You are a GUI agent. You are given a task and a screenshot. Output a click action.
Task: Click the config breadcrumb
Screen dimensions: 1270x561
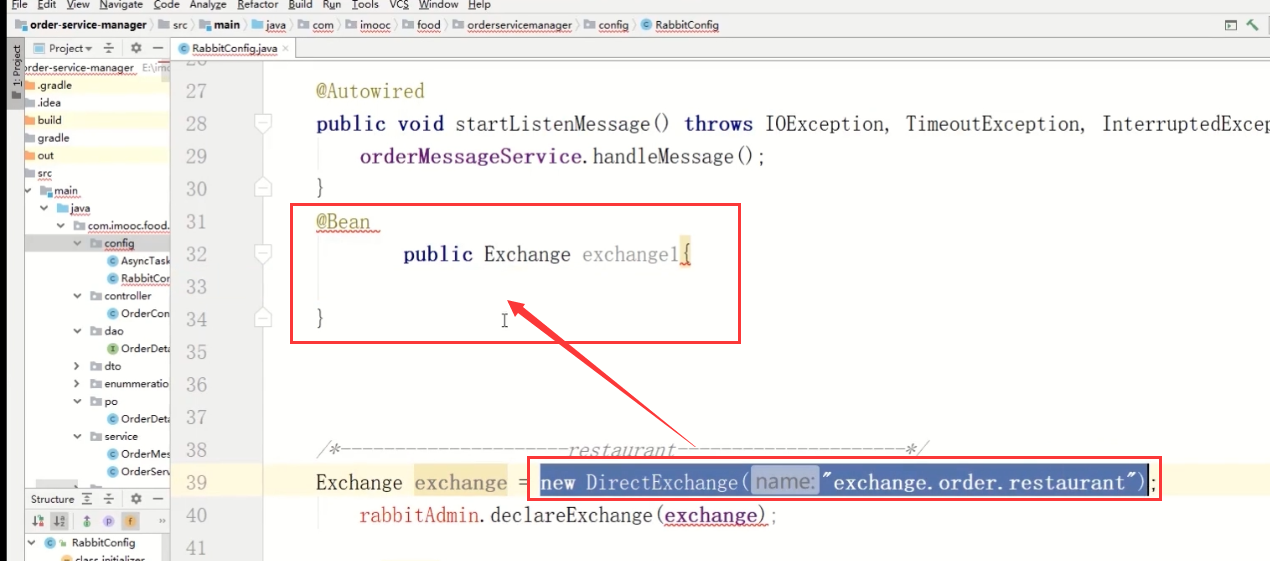606,24
